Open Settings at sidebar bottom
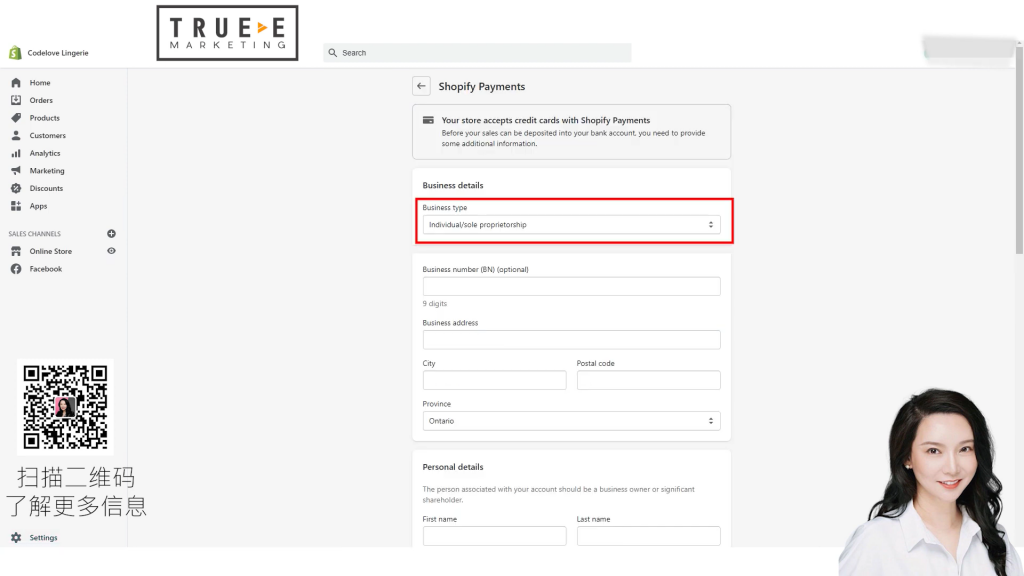1024x576 pixels. [43, 538]
